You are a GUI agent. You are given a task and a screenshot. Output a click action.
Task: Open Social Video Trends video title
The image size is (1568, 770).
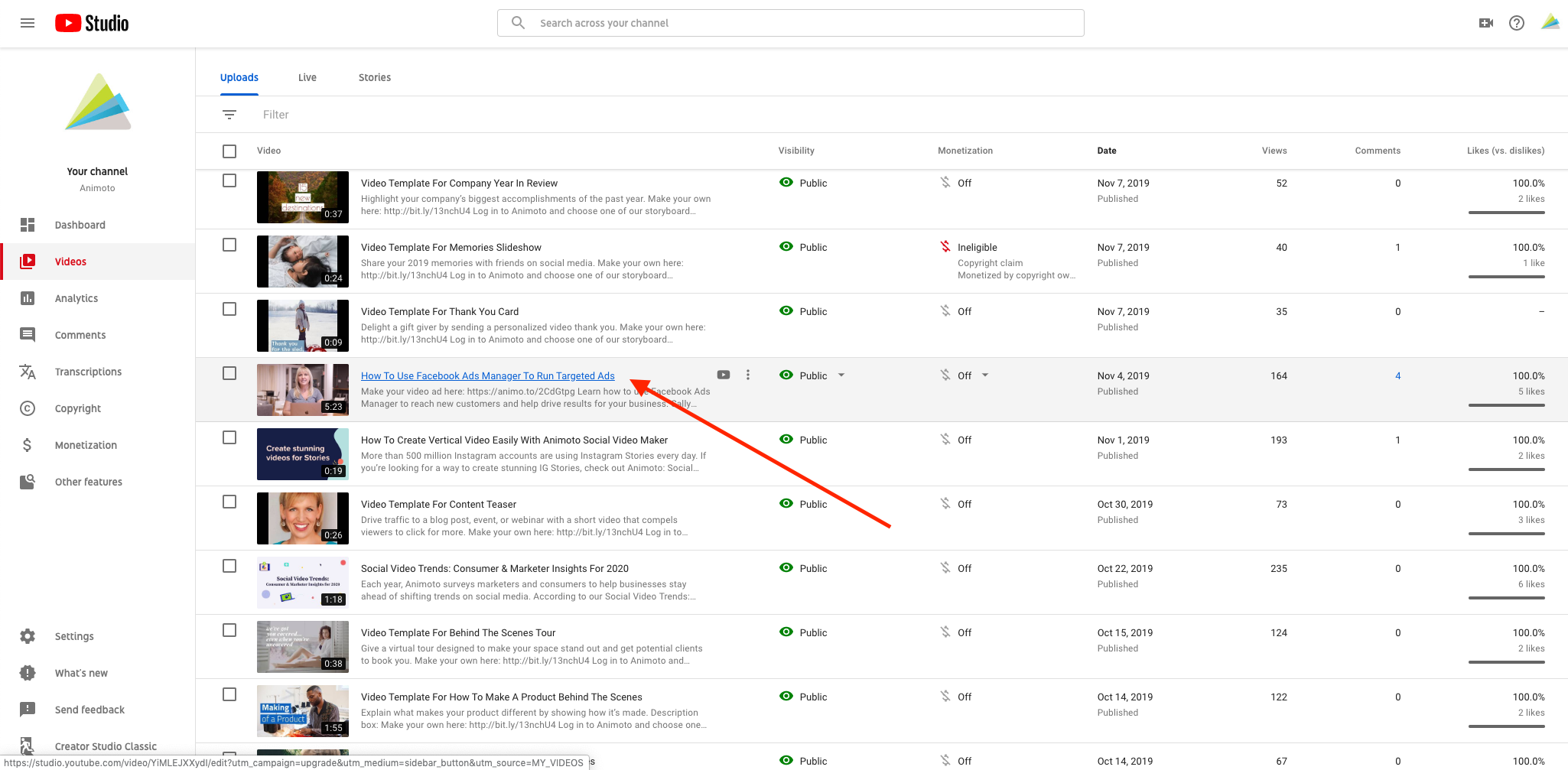[x=495, y=568]
